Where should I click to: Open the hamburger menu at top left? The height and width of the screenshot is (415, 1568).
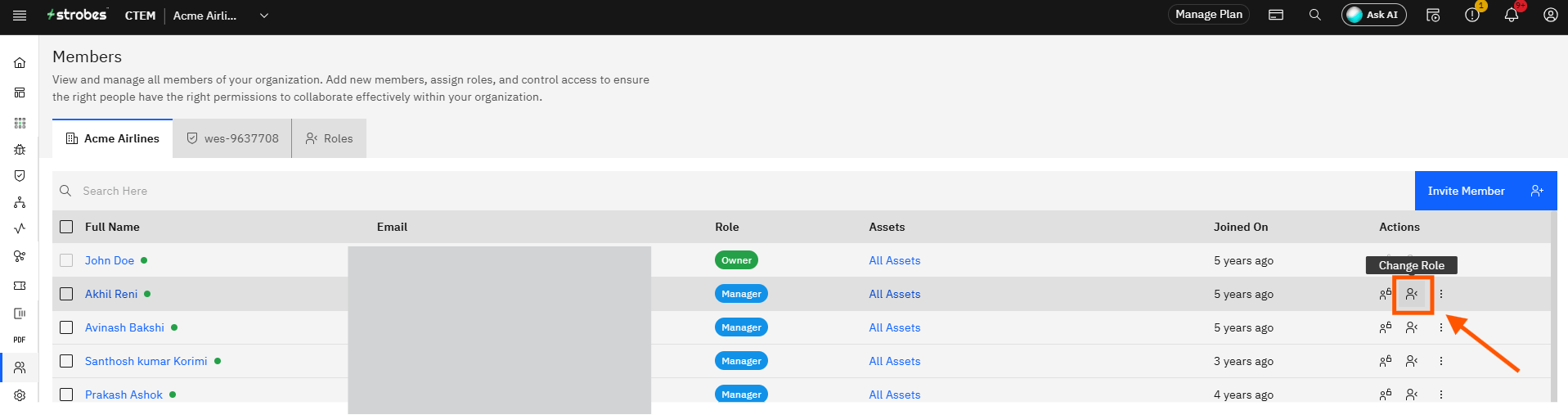[20, 16]
